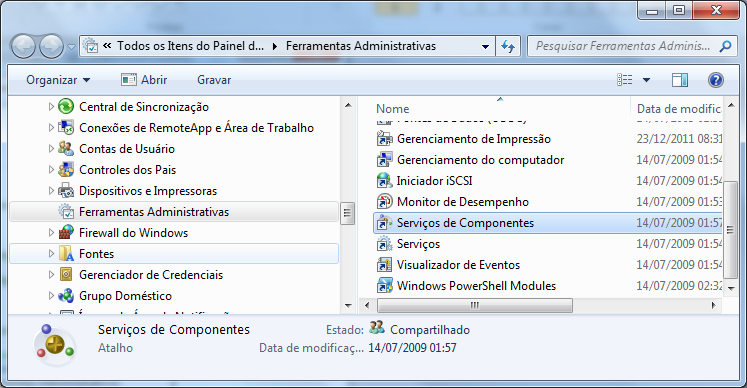
Task: Open the address bar history dropdown
Action: click(x=485, y=47)
